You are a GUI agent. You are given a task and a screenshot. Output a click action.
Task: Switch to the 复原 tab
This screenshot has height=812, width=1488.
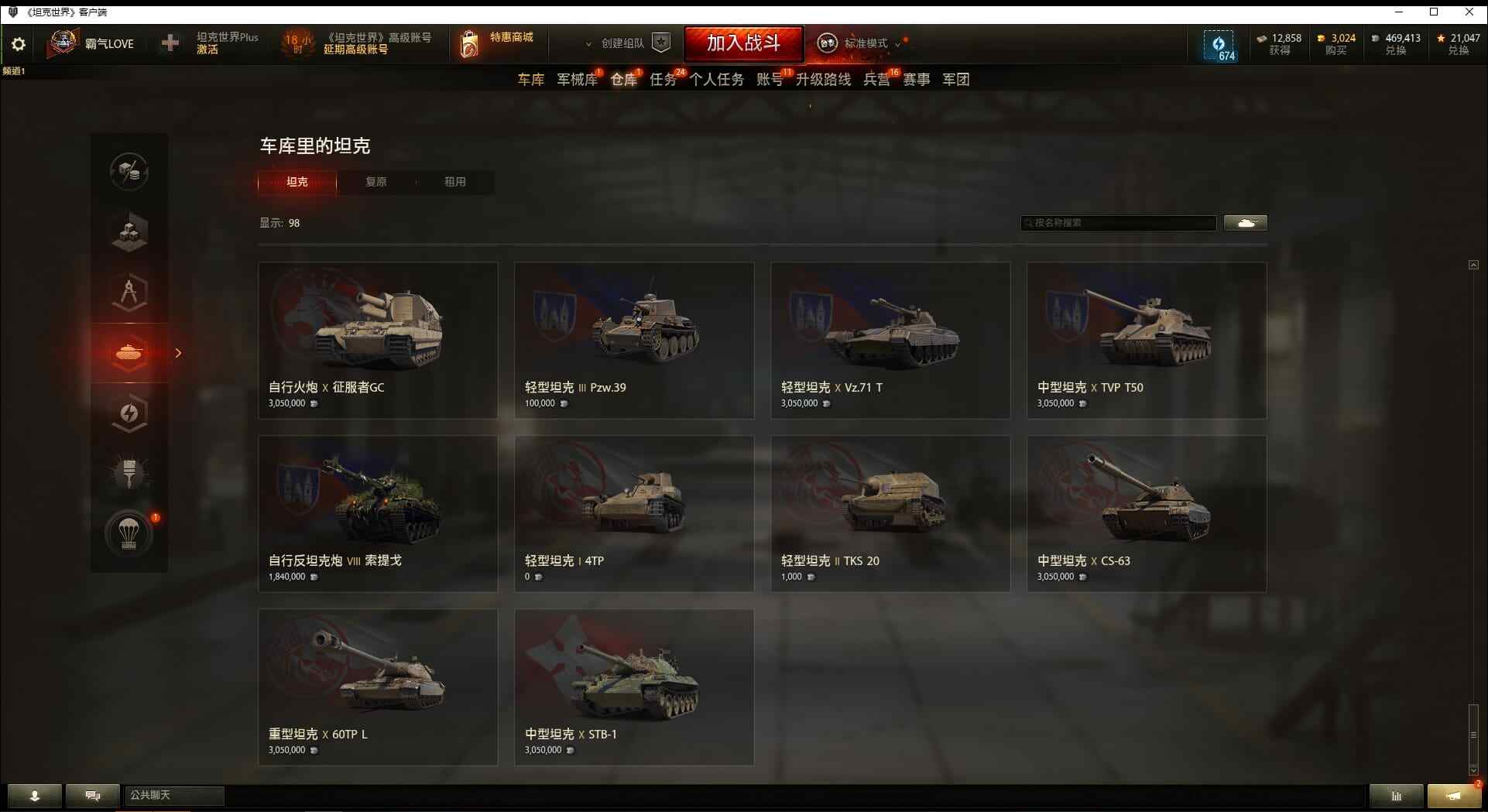[376, 182]
